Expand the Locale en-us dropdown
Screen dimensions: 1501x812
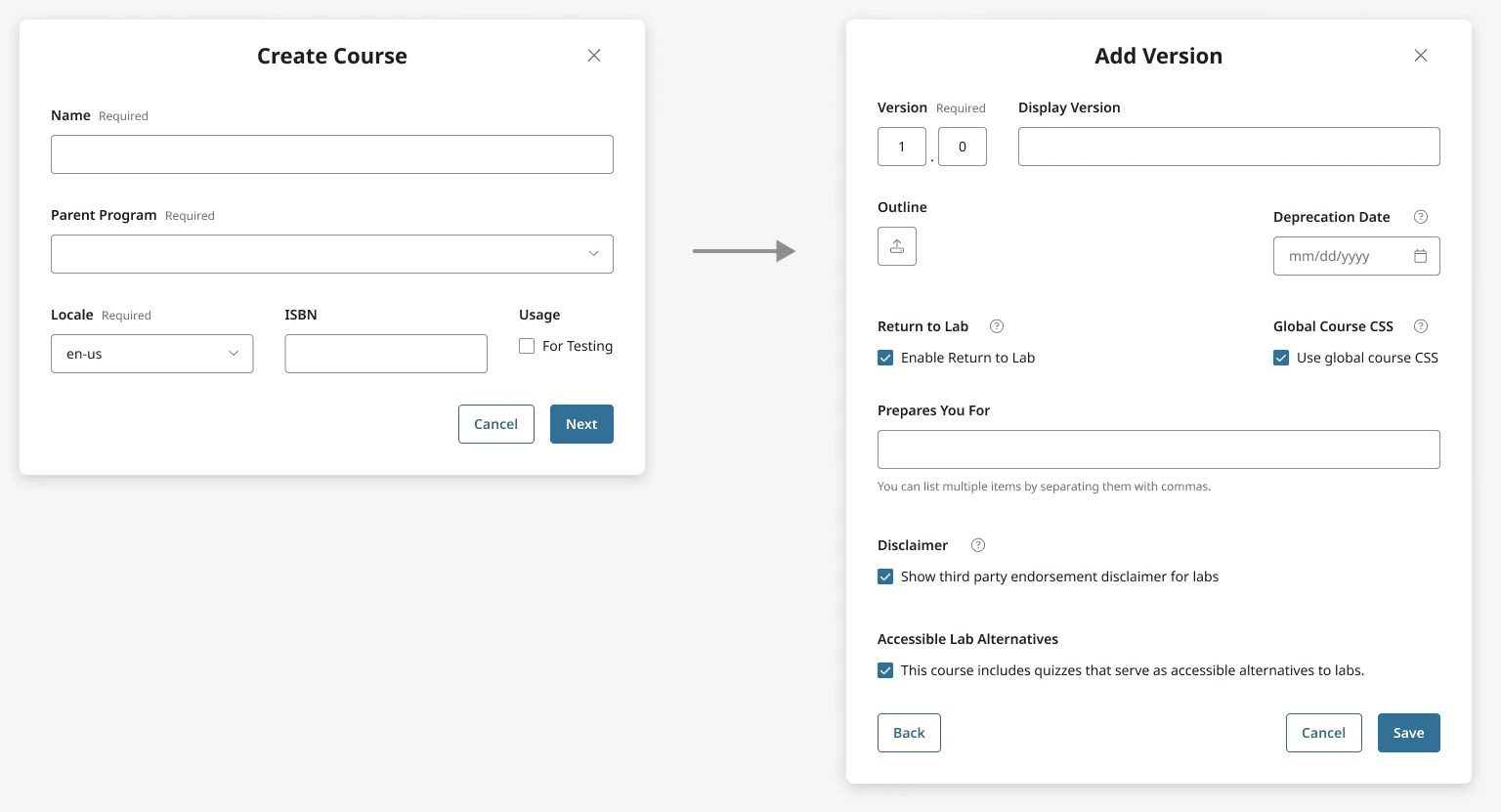coord(151,354)
